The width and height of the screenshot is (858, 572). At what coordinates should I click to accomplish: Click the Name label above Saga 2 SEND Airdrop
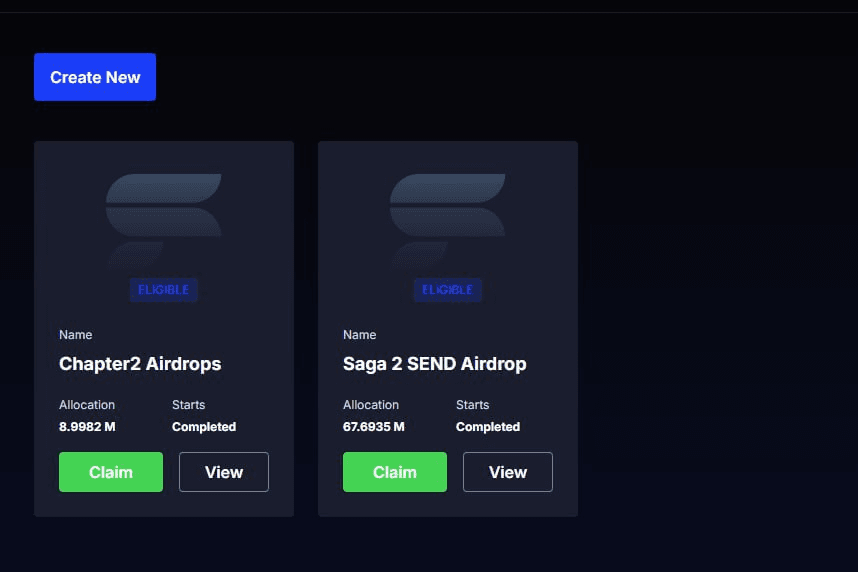click(x=360, y=335)
